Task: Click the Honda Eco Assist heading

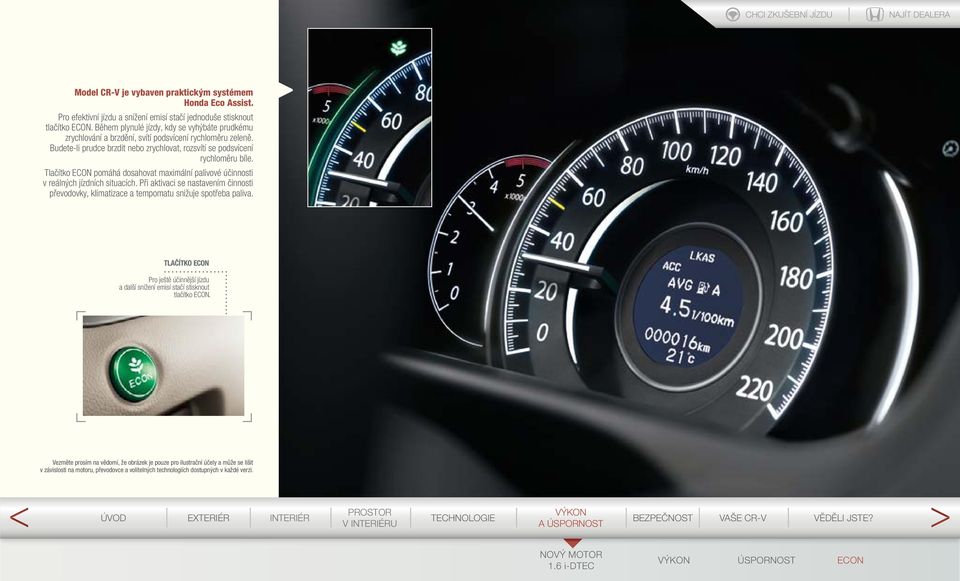Action: (x=163, y=97)
